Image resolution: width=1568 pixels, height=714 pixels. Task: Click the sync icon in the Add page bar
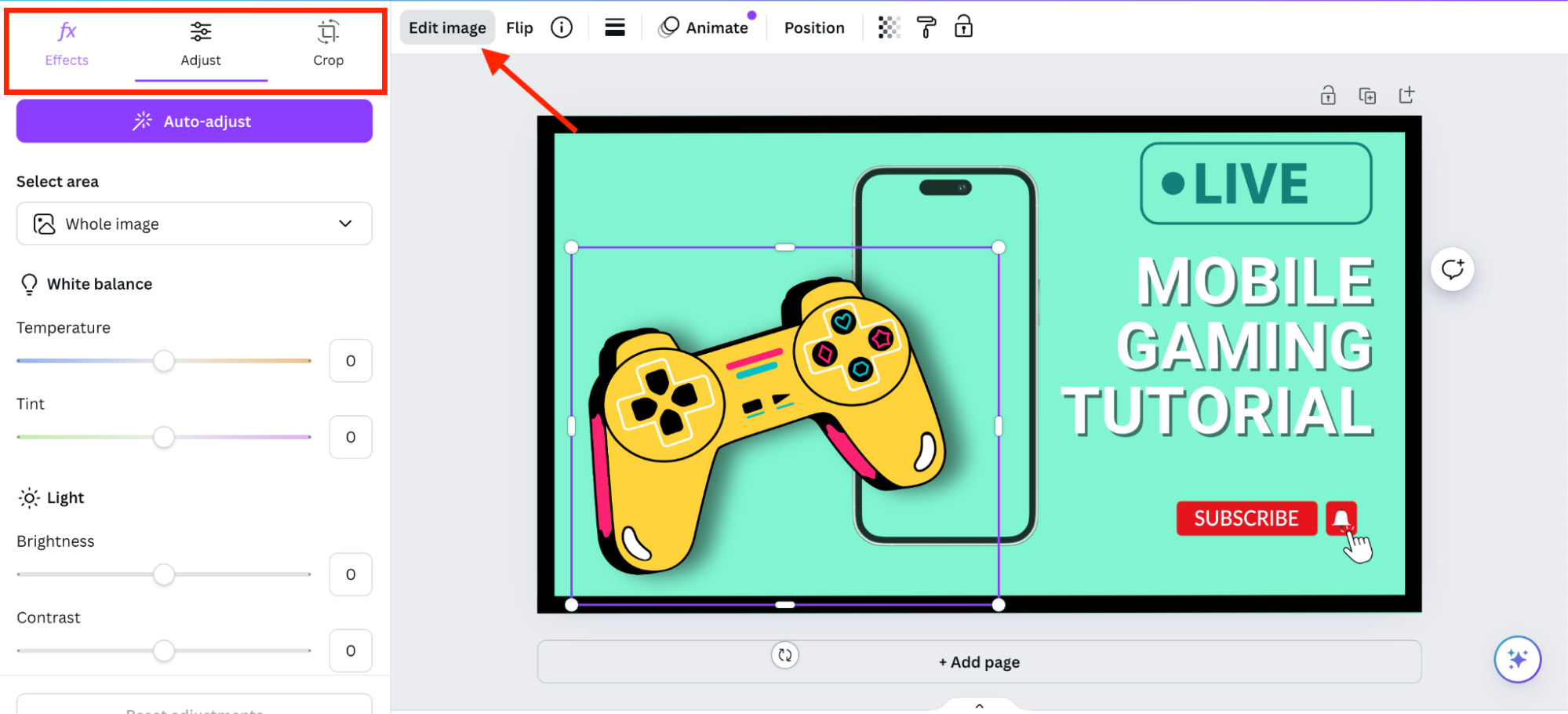pyautogui.click(x=785, y=655)
